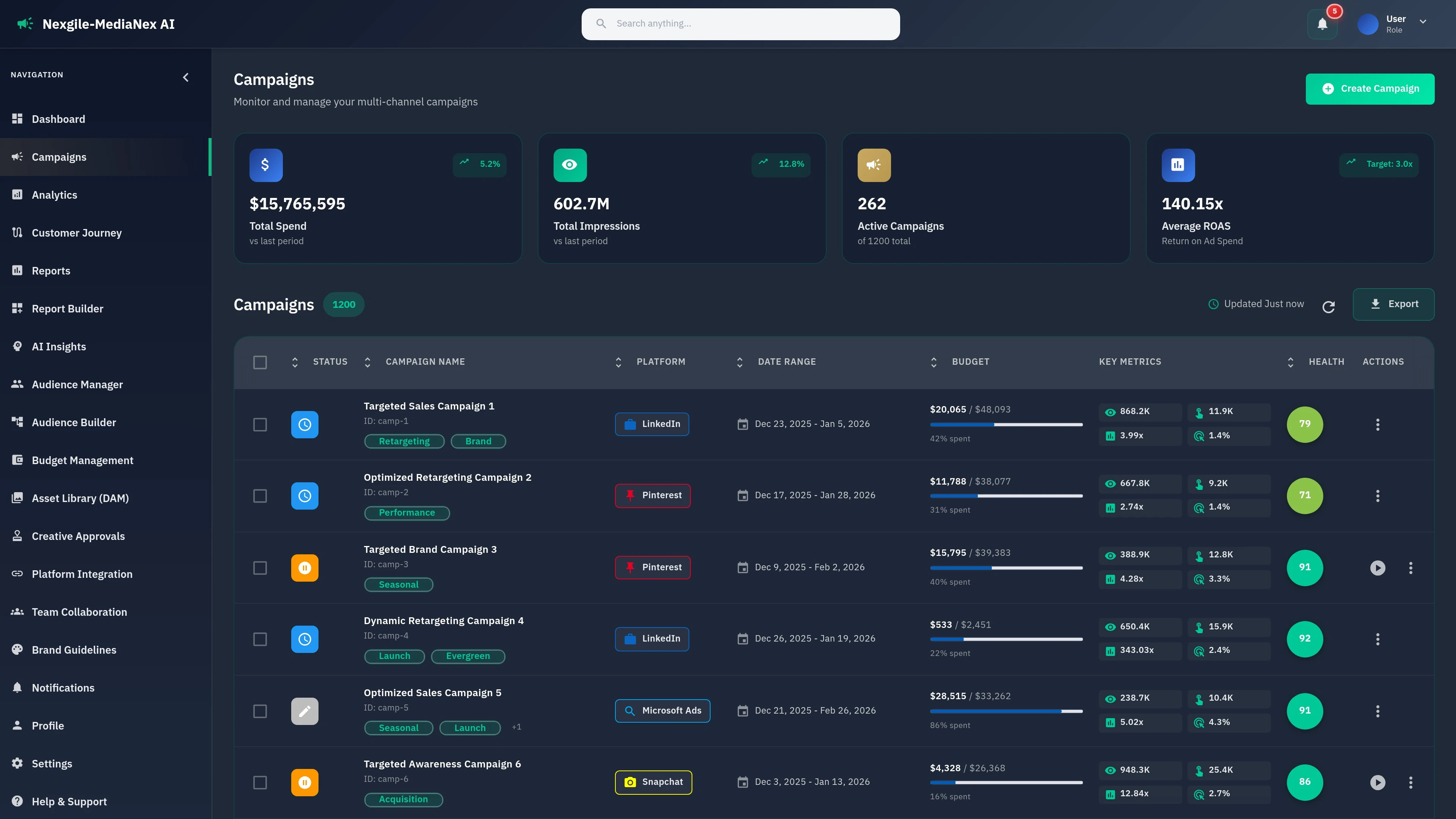Collapse the navigation sidebar
Screen dimensions: 1456x819
(x=186, y=77)
